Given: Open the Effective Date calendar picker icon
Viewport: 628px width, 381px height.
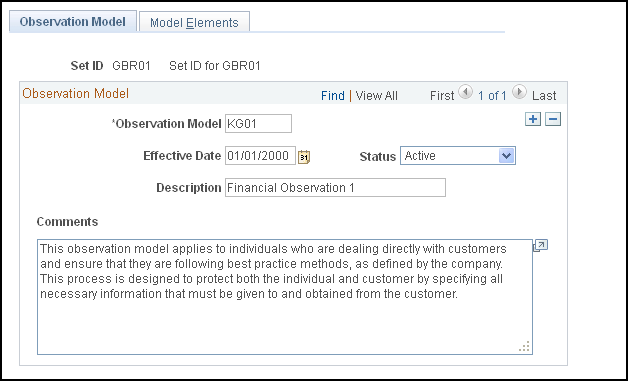Looking at the screenshot, I should click(x=304, y=156).
